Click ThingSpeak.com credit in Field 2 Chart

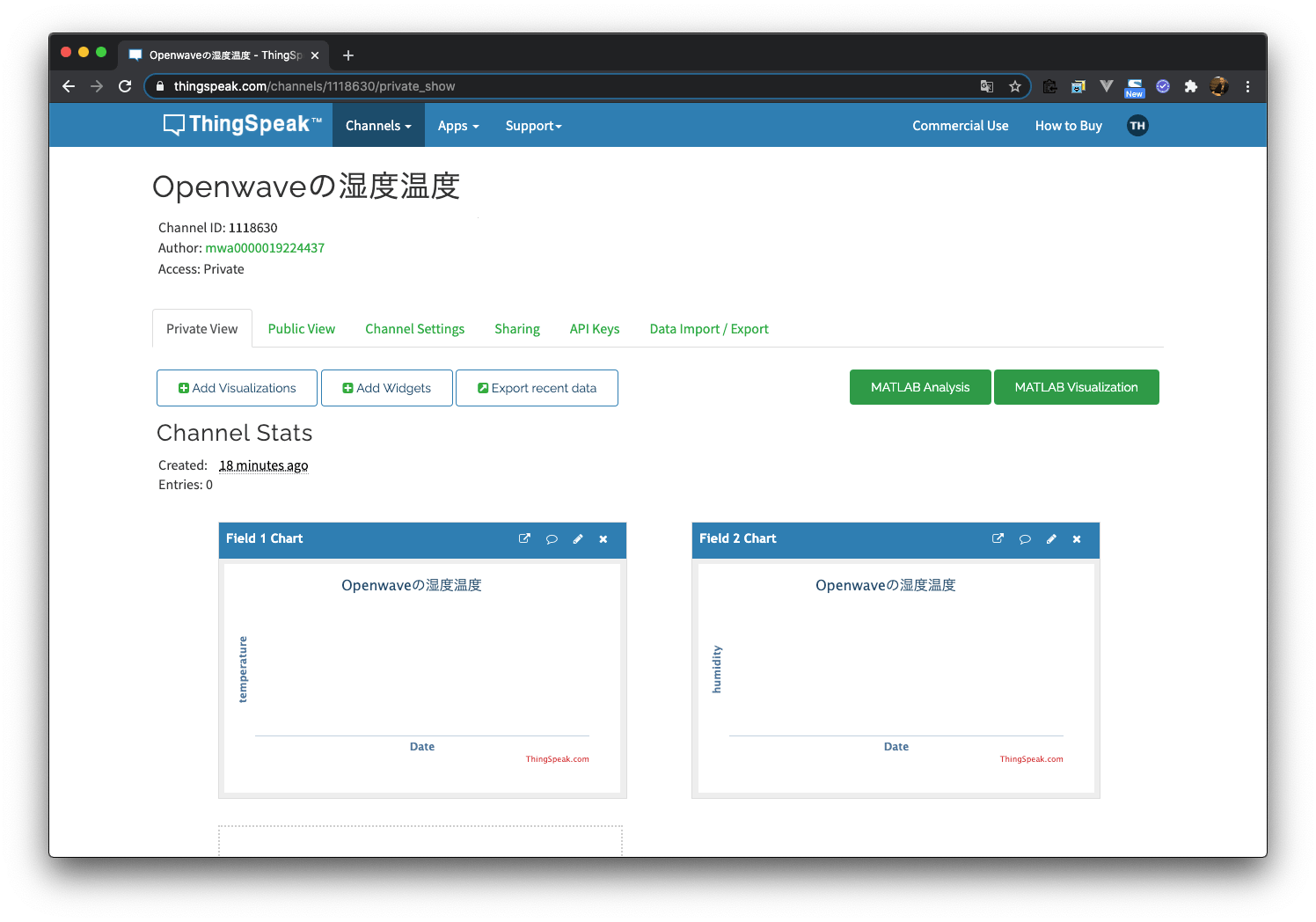(x=1031, y=759)
